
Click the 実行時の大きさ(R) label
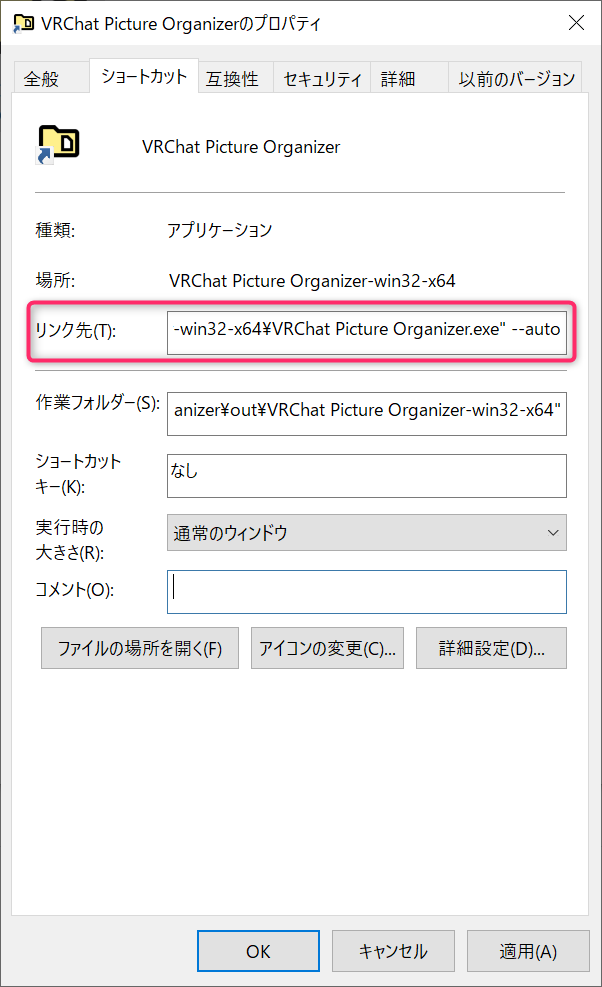click(x=70, y=539)
